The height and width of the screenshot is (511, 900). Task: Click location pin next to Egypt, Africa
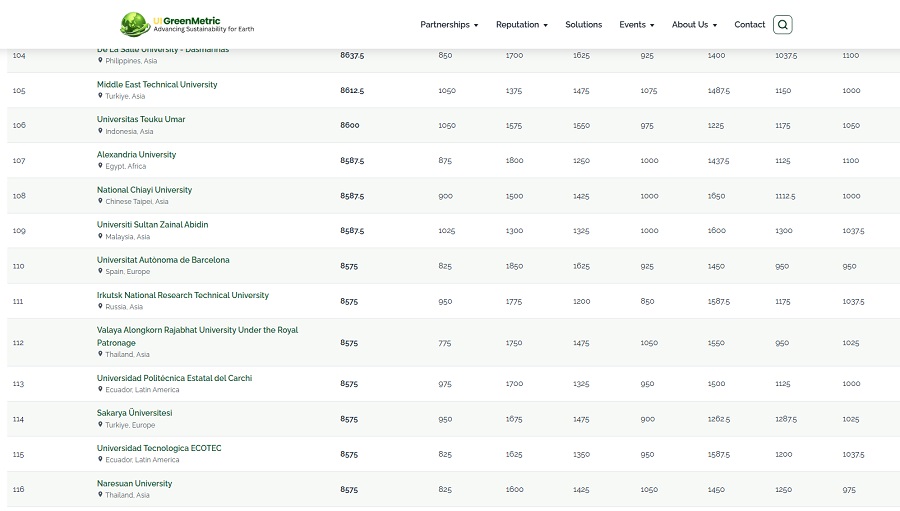pos(100,166)
